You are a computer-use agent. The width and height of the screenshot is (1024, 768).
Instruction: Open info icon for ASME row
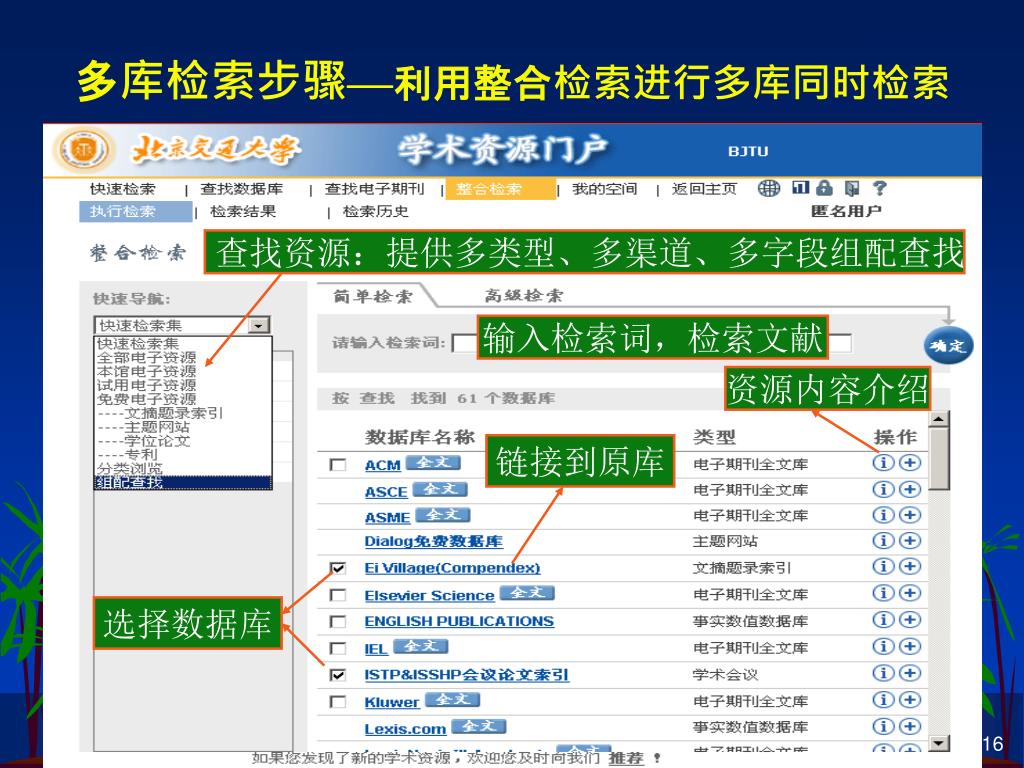[x=883, y=515]
